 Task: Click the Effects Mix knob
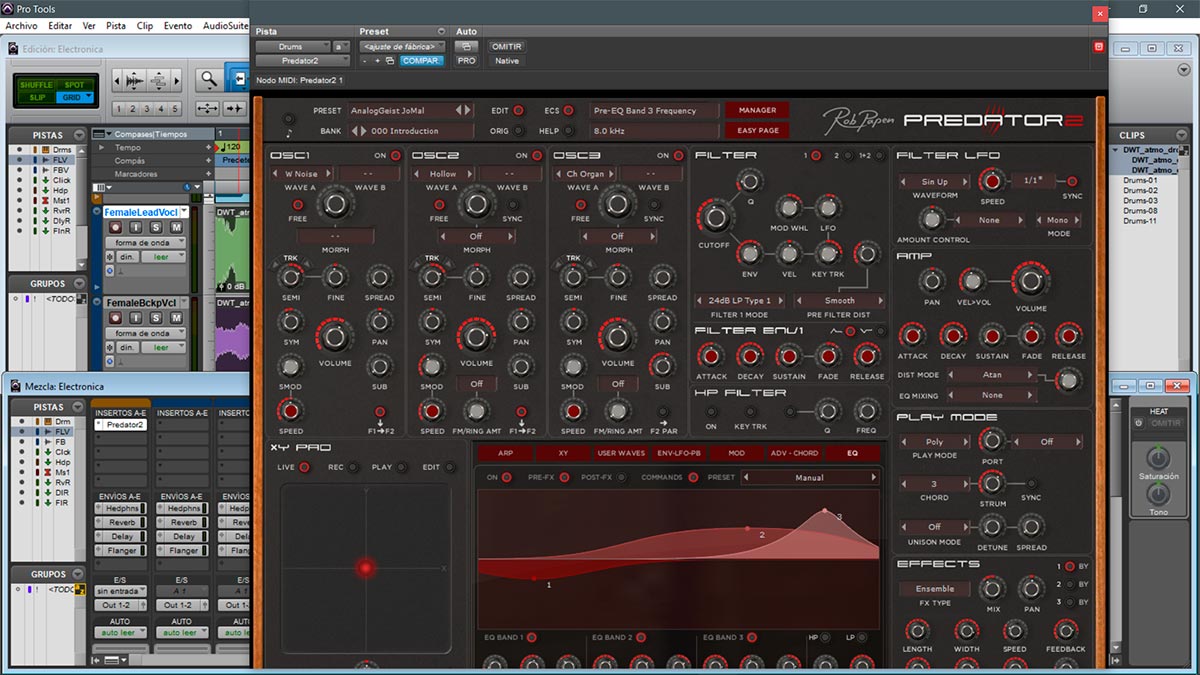[991, 588]
